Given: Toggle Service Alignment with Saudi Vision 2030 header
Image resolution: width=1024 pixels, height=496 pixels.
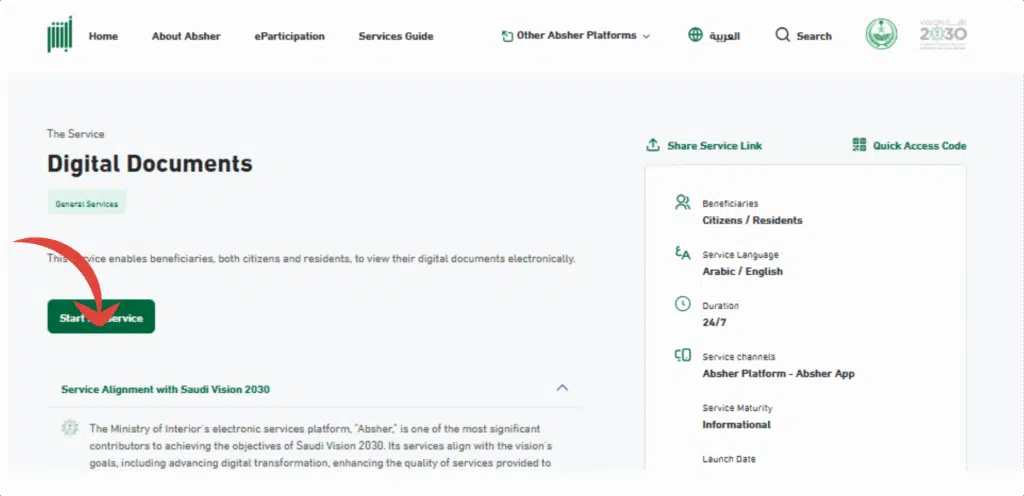Looking at the screenshot, I should [165, 389].
